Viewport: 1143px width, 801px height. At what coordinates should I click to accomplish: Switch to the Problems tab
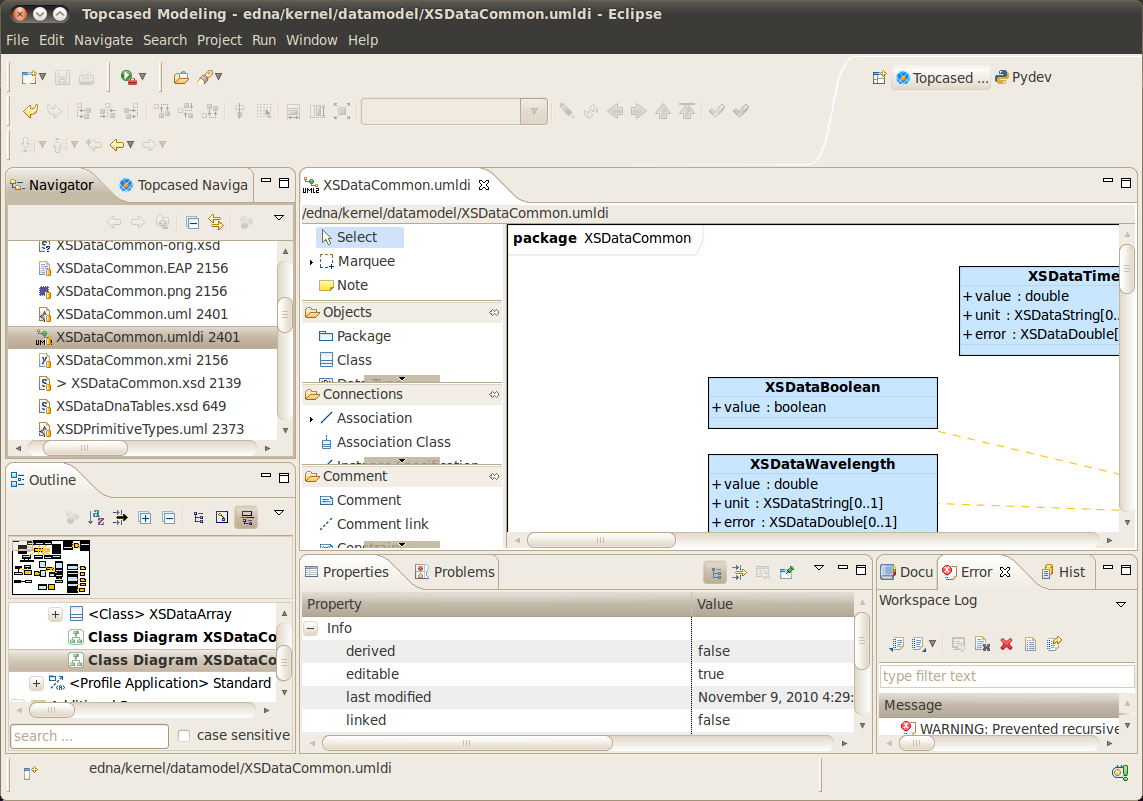pyautogui.click(x=455, y=572)
